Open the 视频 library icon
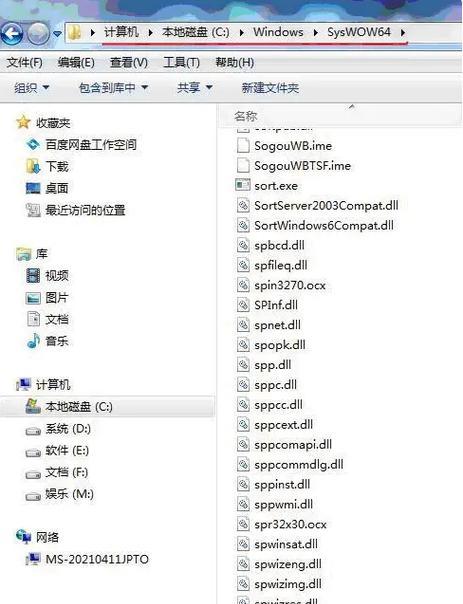 point(33,275)
